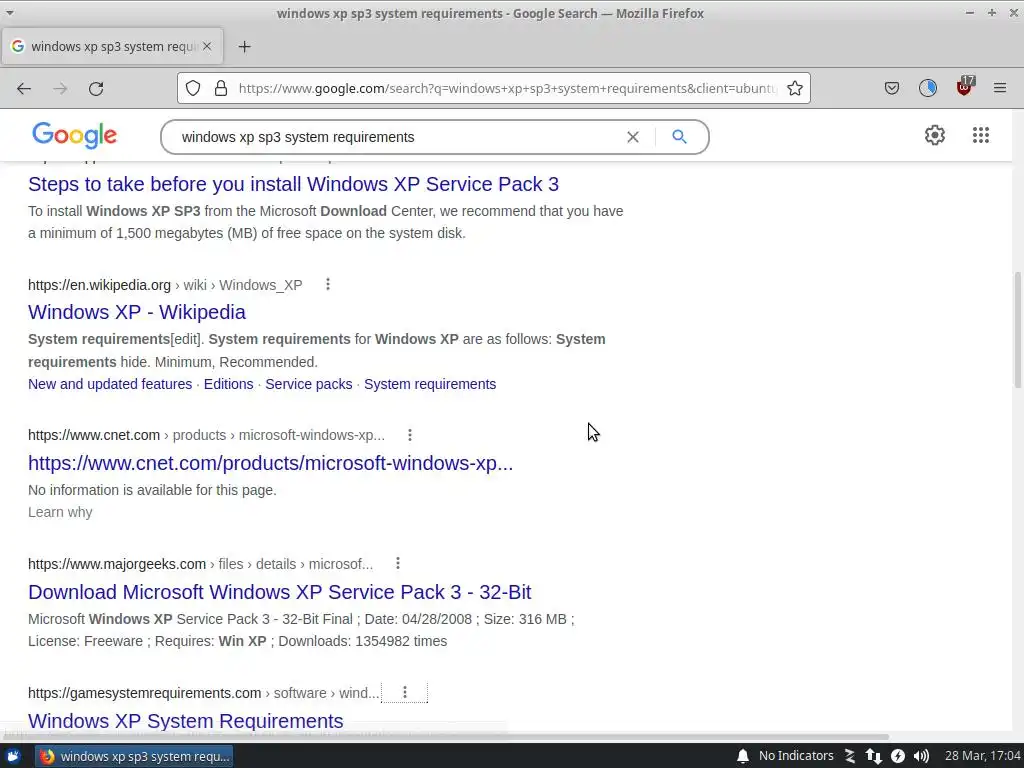Open the title bar window menu arrow
This screenshot has width=1024, height=768.
coord(10,13)
